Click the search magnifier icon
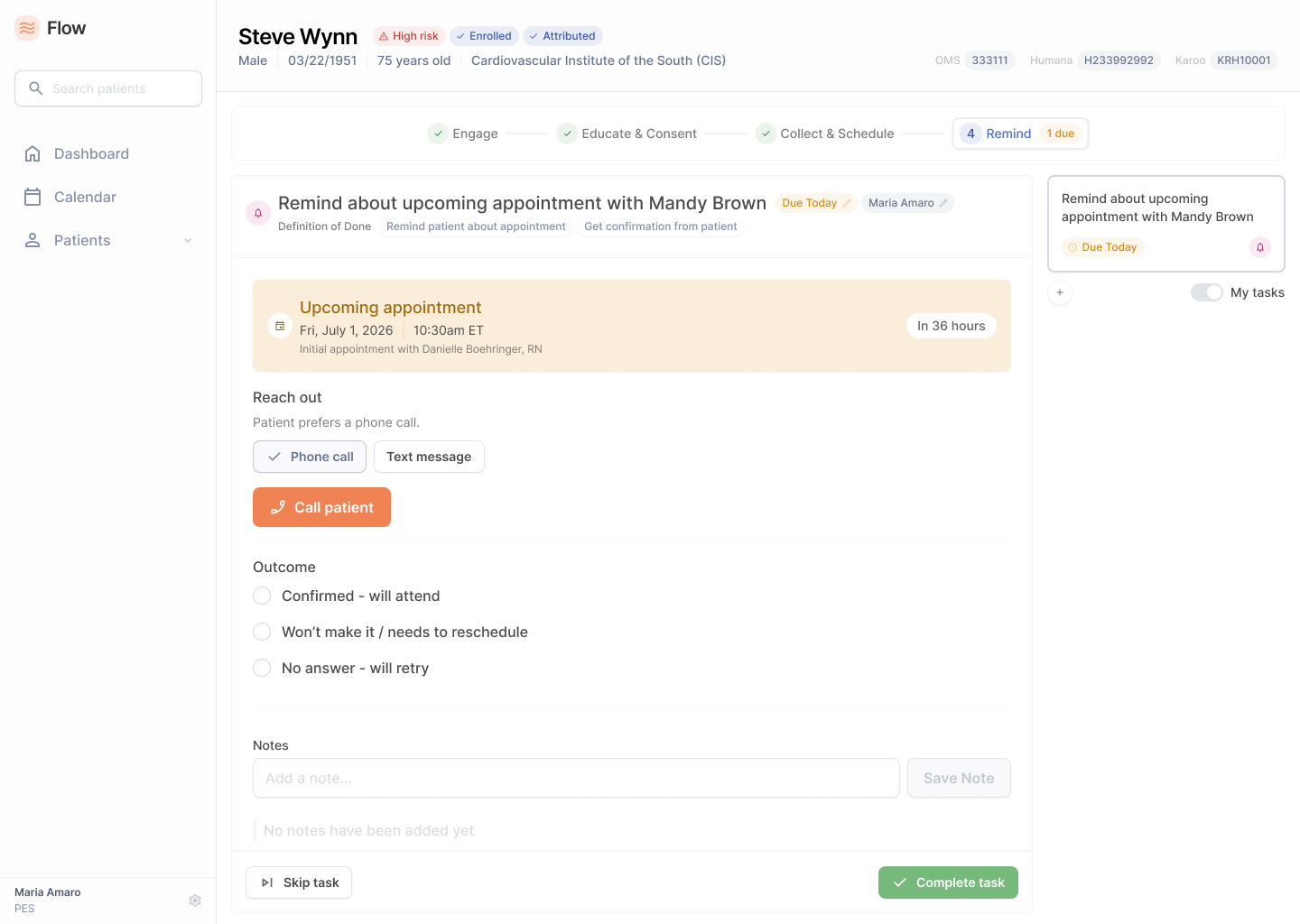Viewport: 1300px width, 924px height. [x=36, y=88]
